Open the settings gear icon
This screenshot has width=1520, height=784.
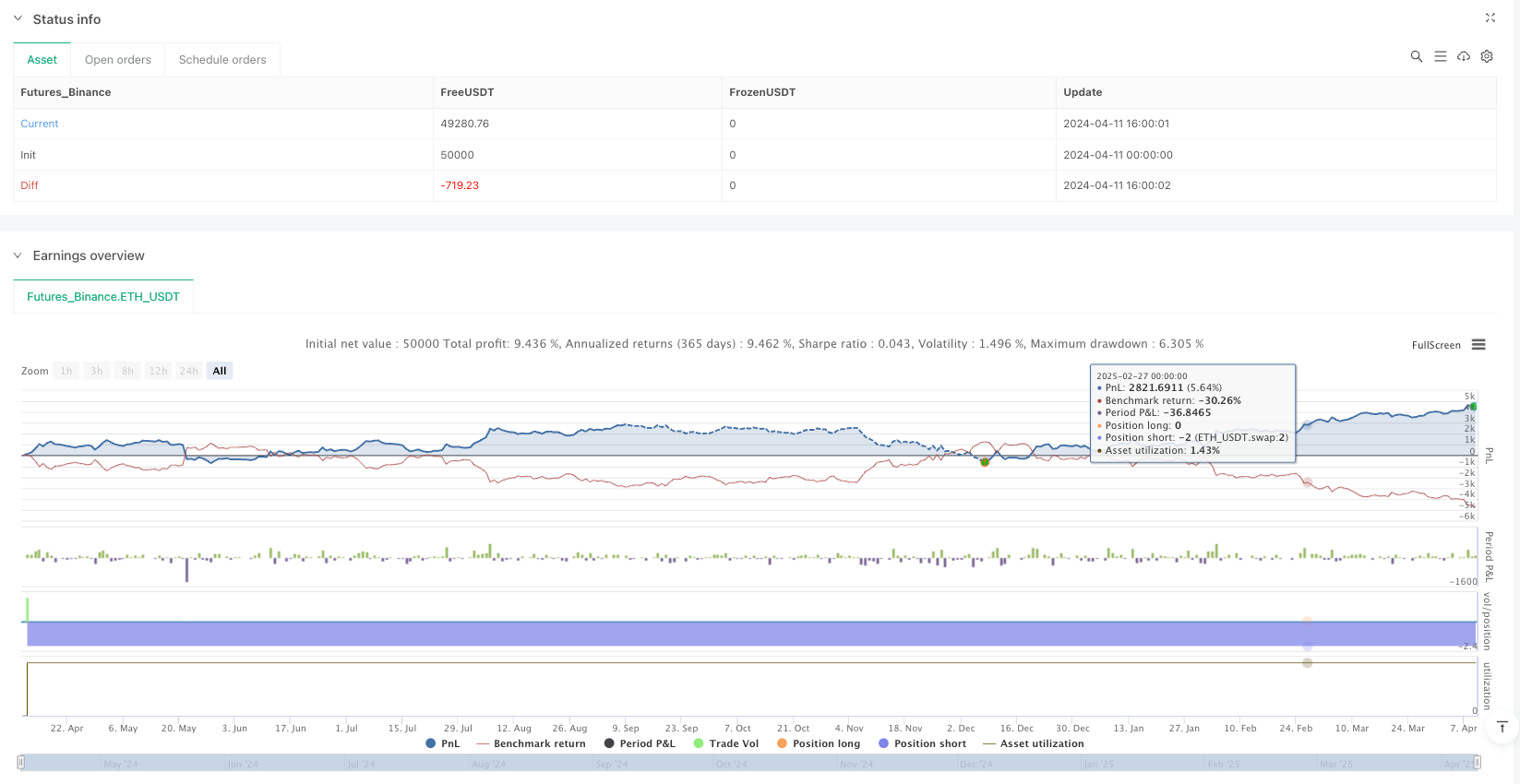1487,56
